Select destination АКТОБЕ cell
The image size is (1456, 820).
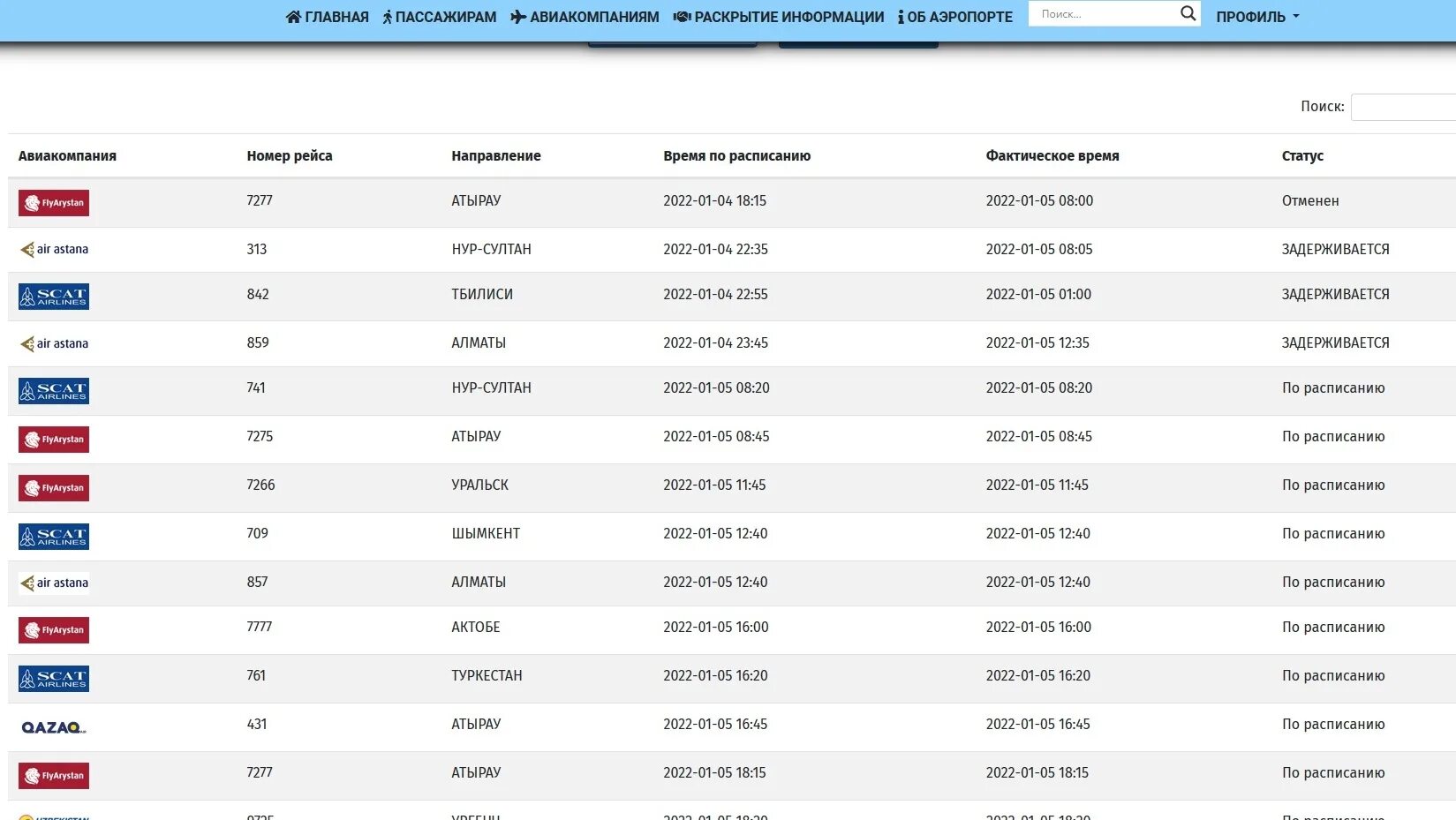(476, 628)
